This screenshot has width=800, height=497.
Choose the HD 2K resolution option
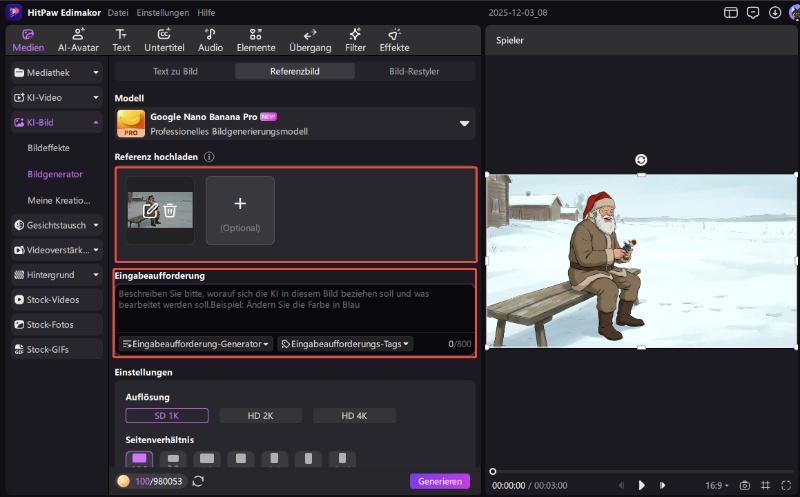pos(261,416)
